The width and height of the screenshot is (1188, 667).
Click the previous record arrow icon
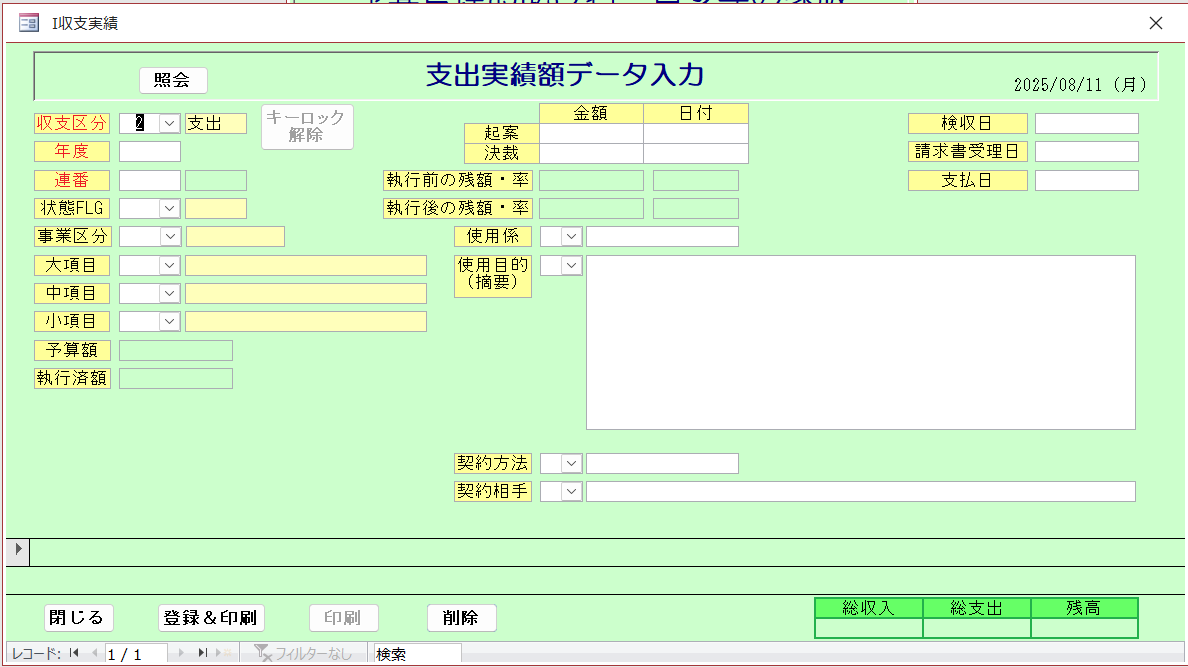tap(95, 654)
